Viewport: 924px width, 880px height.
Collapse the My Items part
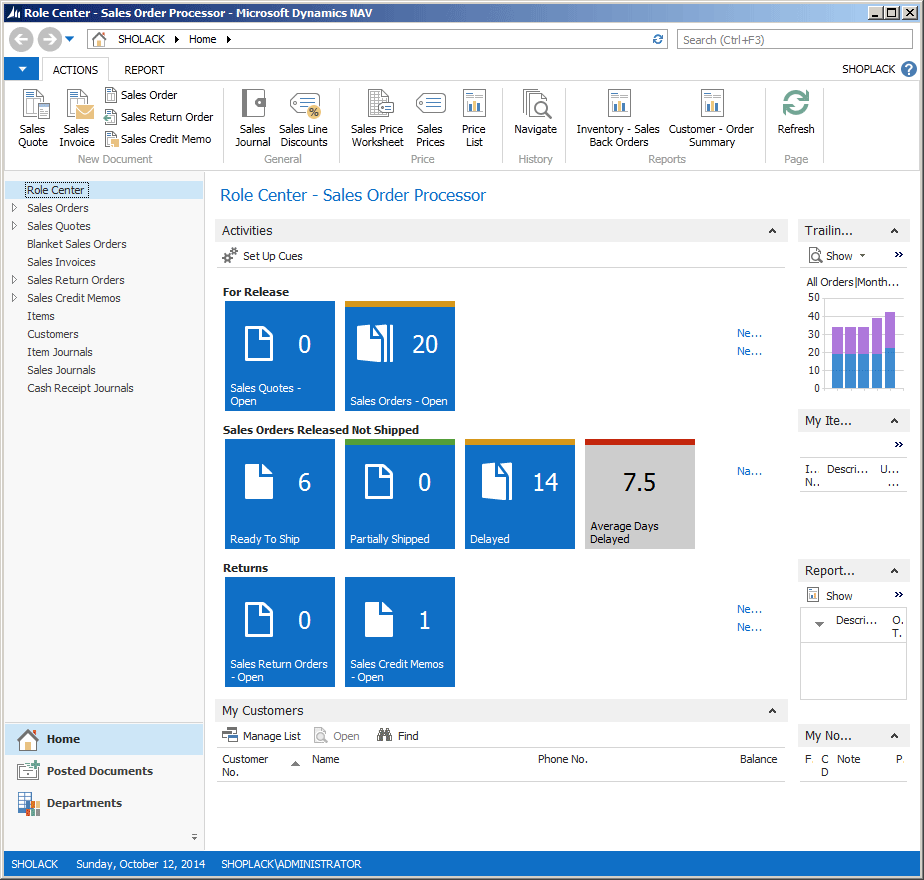tap(895, 421)
